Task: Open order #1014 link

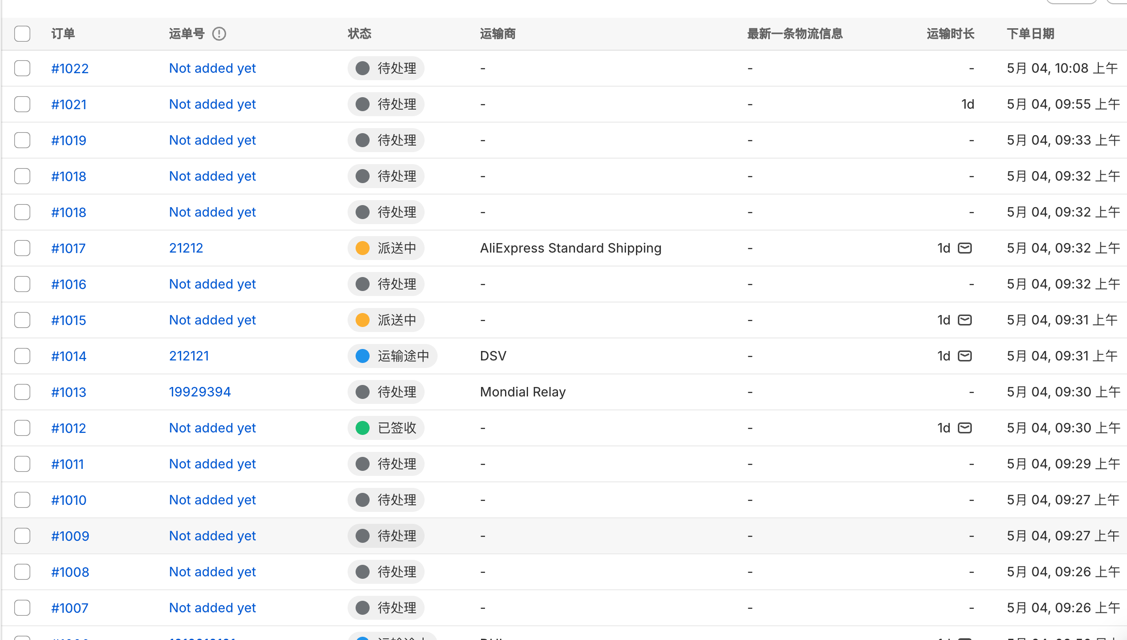Action: pyautogui.click(x=69, y=356)
